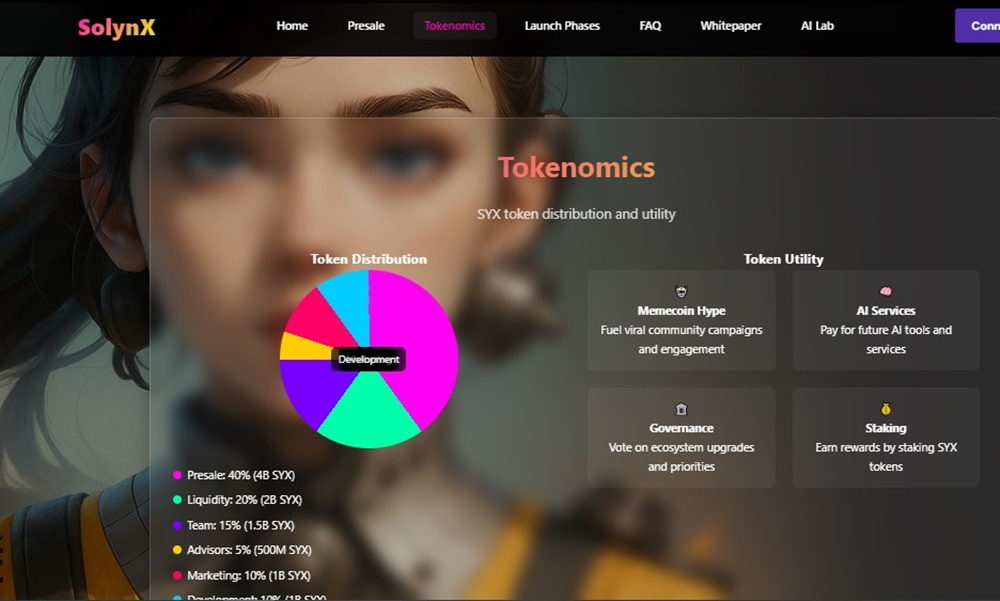Go to the Presale page

click(366, 26)
